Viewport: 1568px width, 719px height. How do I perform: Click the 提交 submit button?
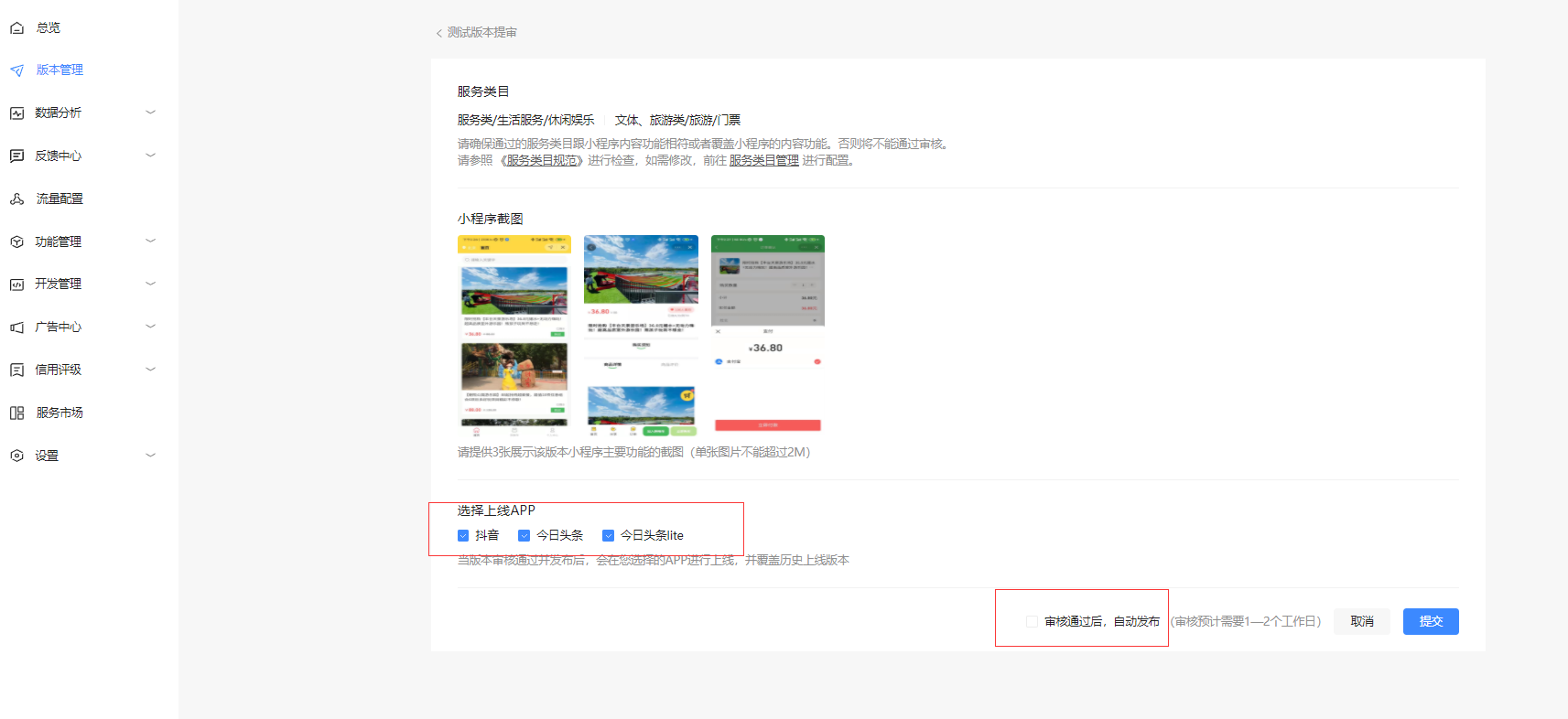point(1431,622)
